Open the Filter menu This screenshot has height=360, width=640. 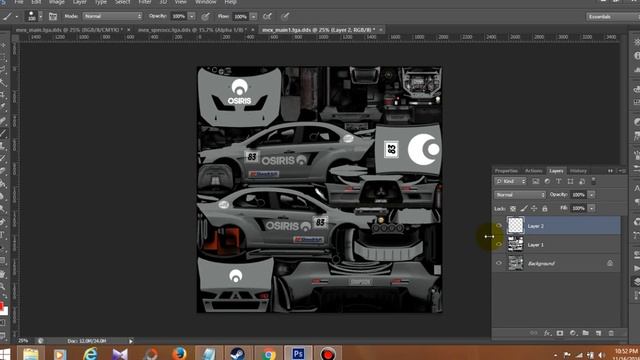(x=145, y=2)
